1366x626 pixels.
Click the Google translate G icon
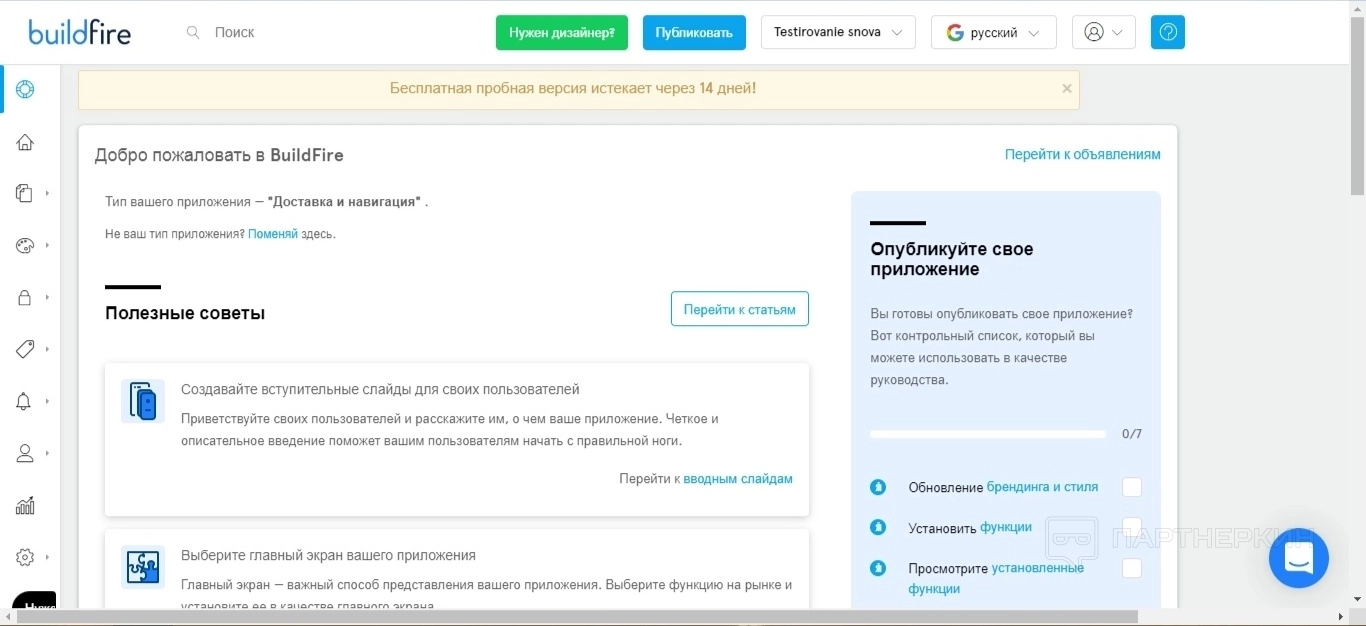955,32
